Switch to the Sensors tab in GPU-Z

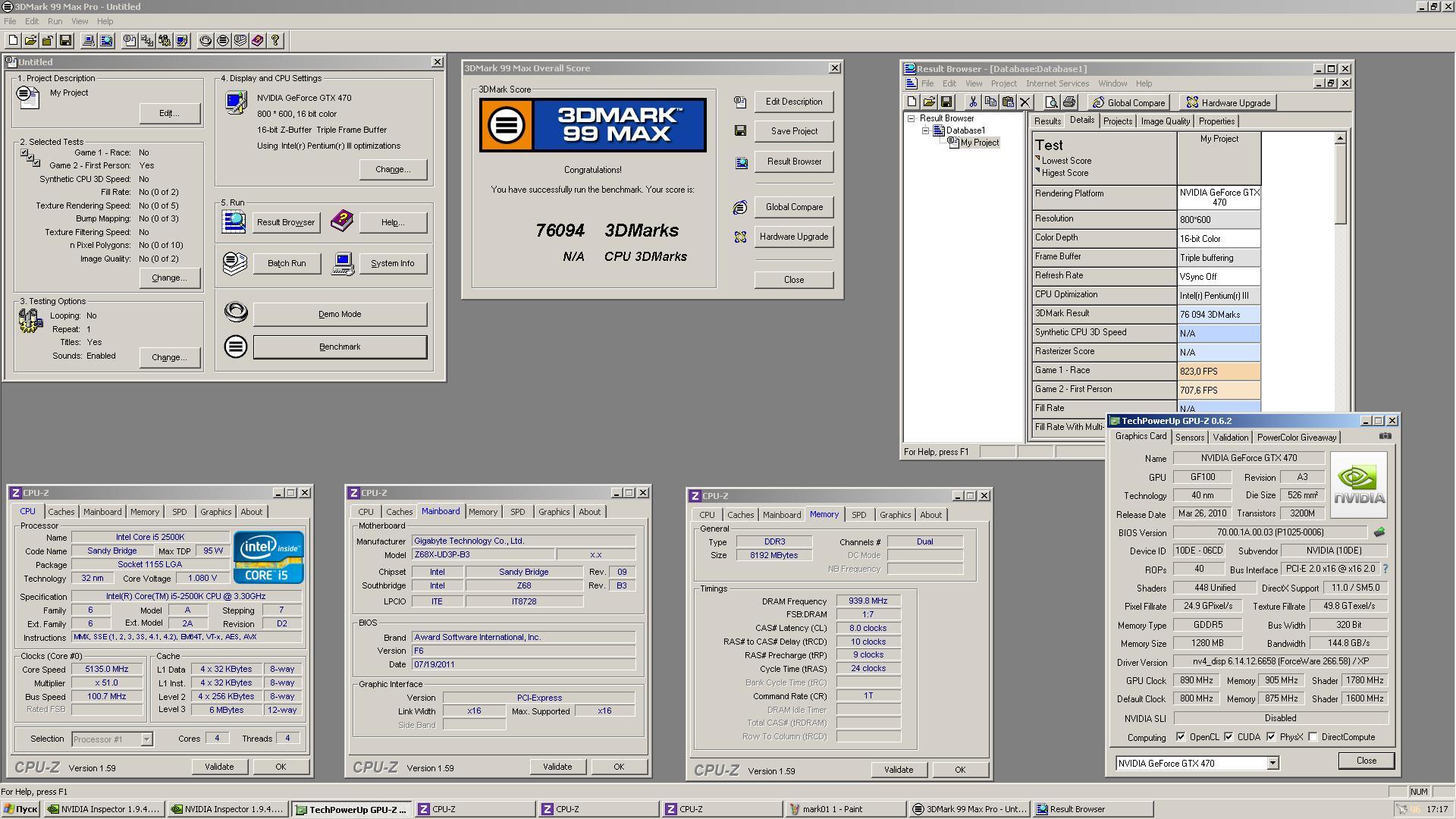pos(1189,438)
